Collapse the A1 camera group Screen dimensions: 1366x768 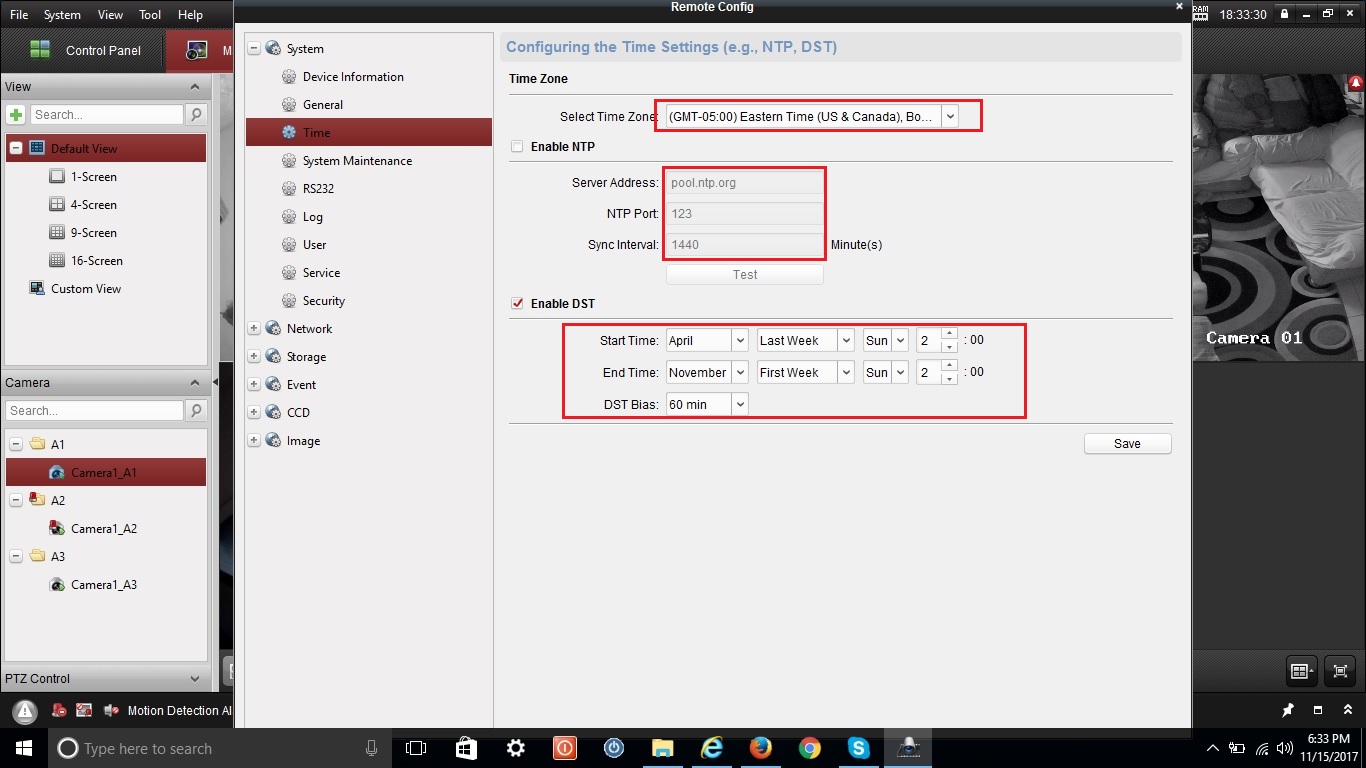(x=16, y=444)
